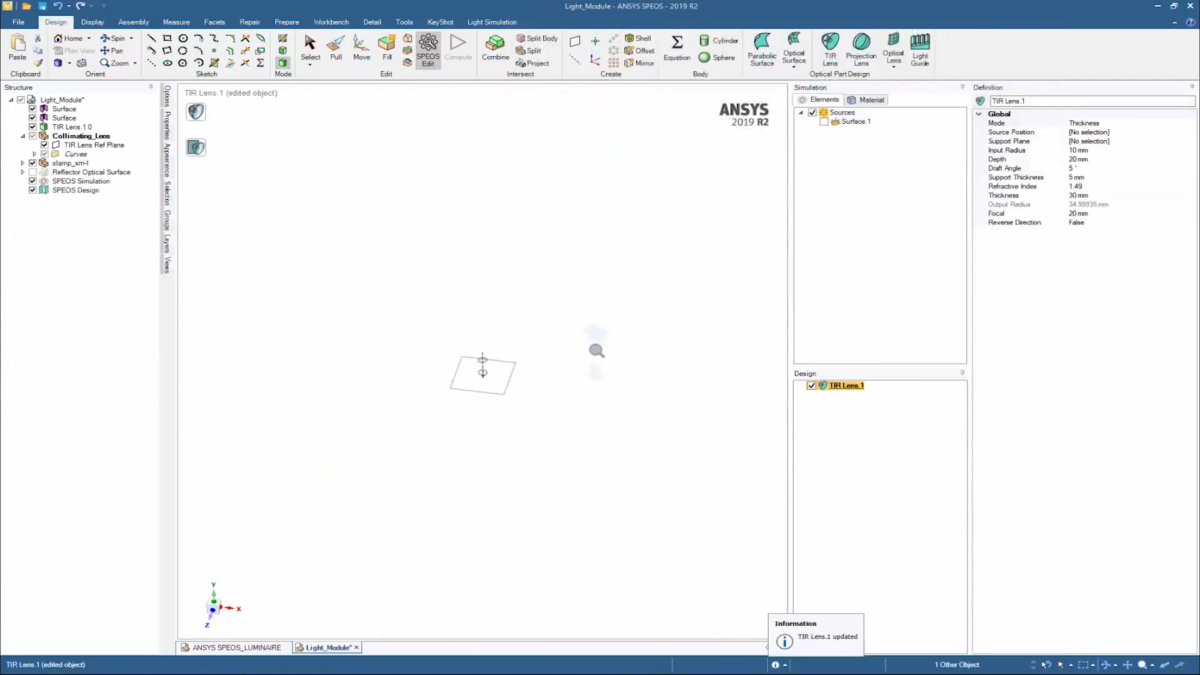Check the Surface.1 source checkbox
Screen dimensions: 1200x675
click(823, 122)
